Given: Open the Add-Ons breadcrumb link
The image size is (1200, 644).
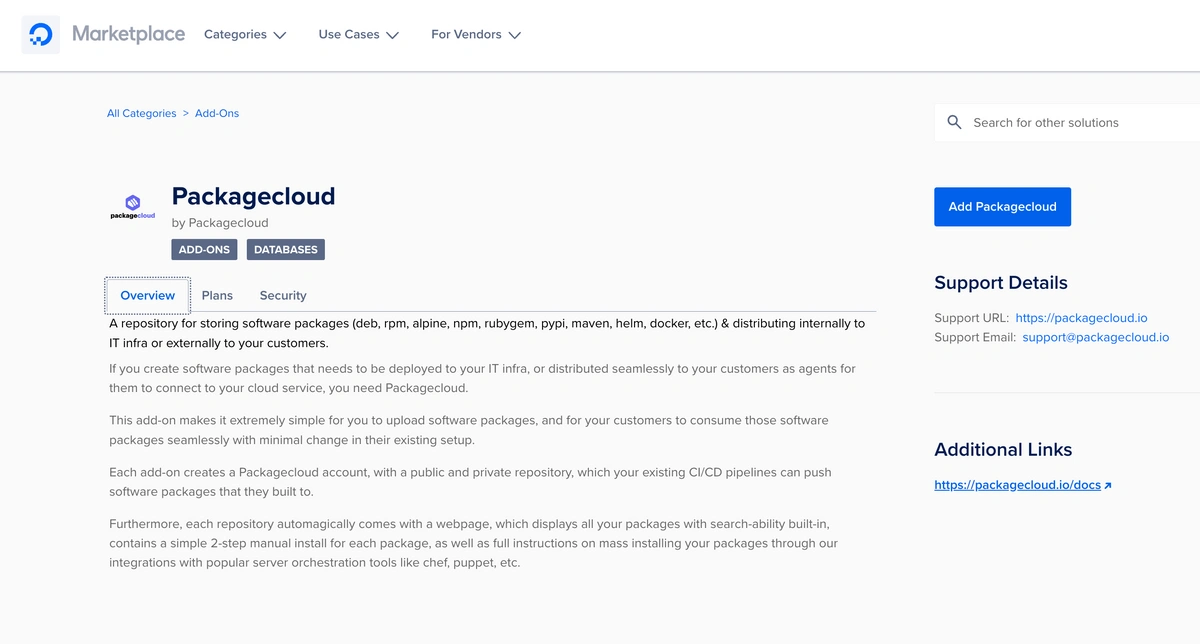Looking at the screenshot, I should click(217, 114).
